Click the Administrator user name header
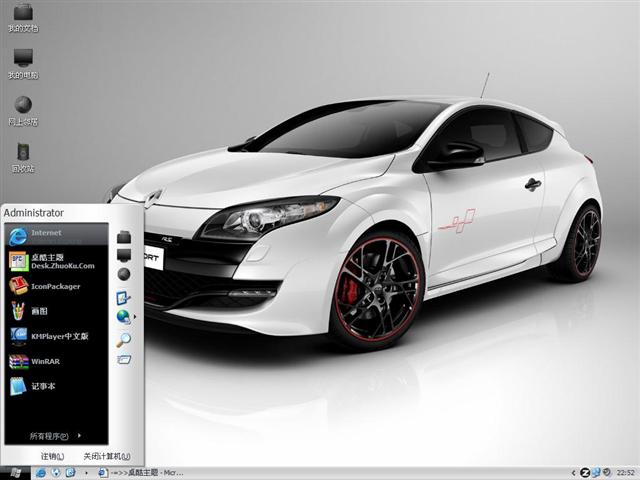This screenshot has width=640, height=480. [x=34, y=213]
